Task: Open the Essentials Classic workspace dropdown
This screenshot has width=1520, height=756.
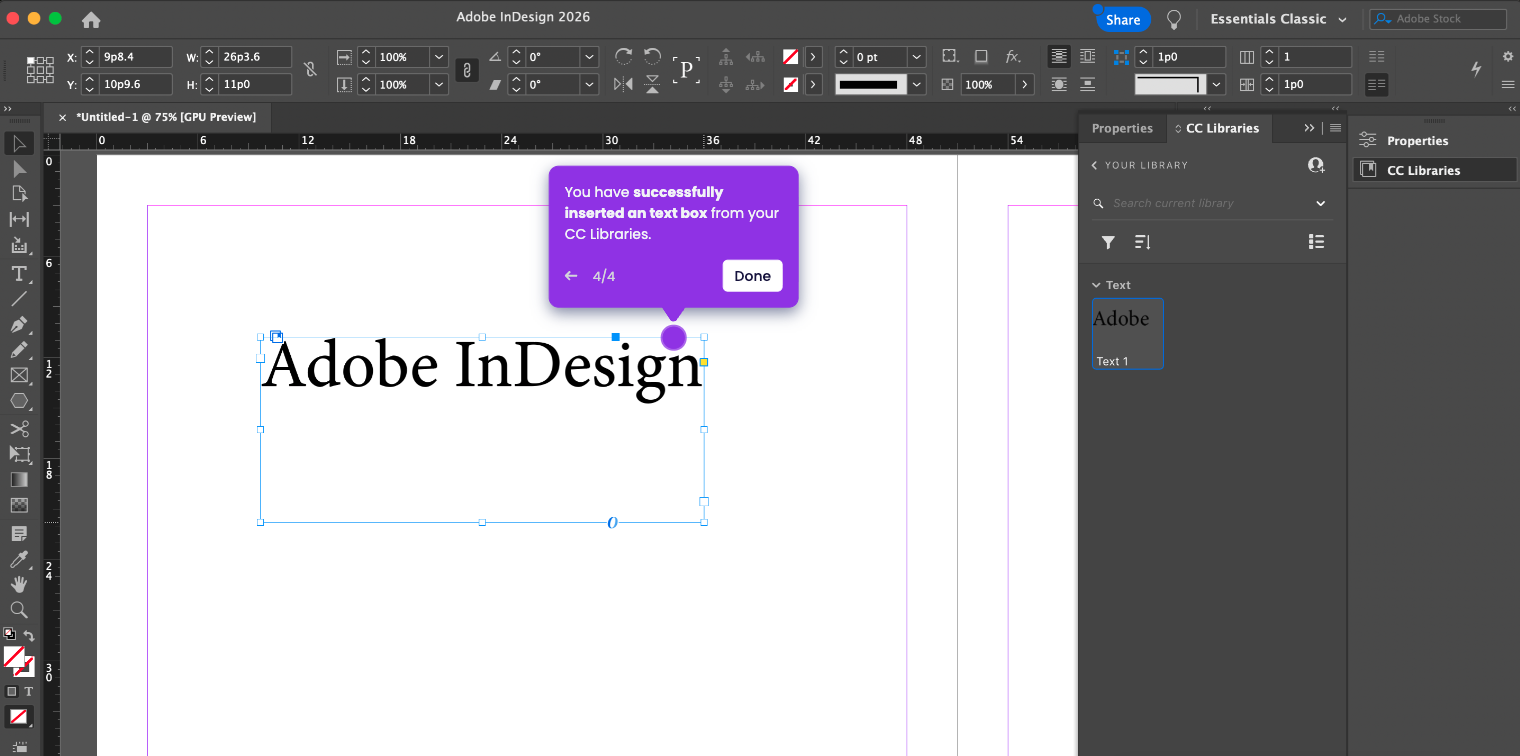Action: pos(1278,19)
